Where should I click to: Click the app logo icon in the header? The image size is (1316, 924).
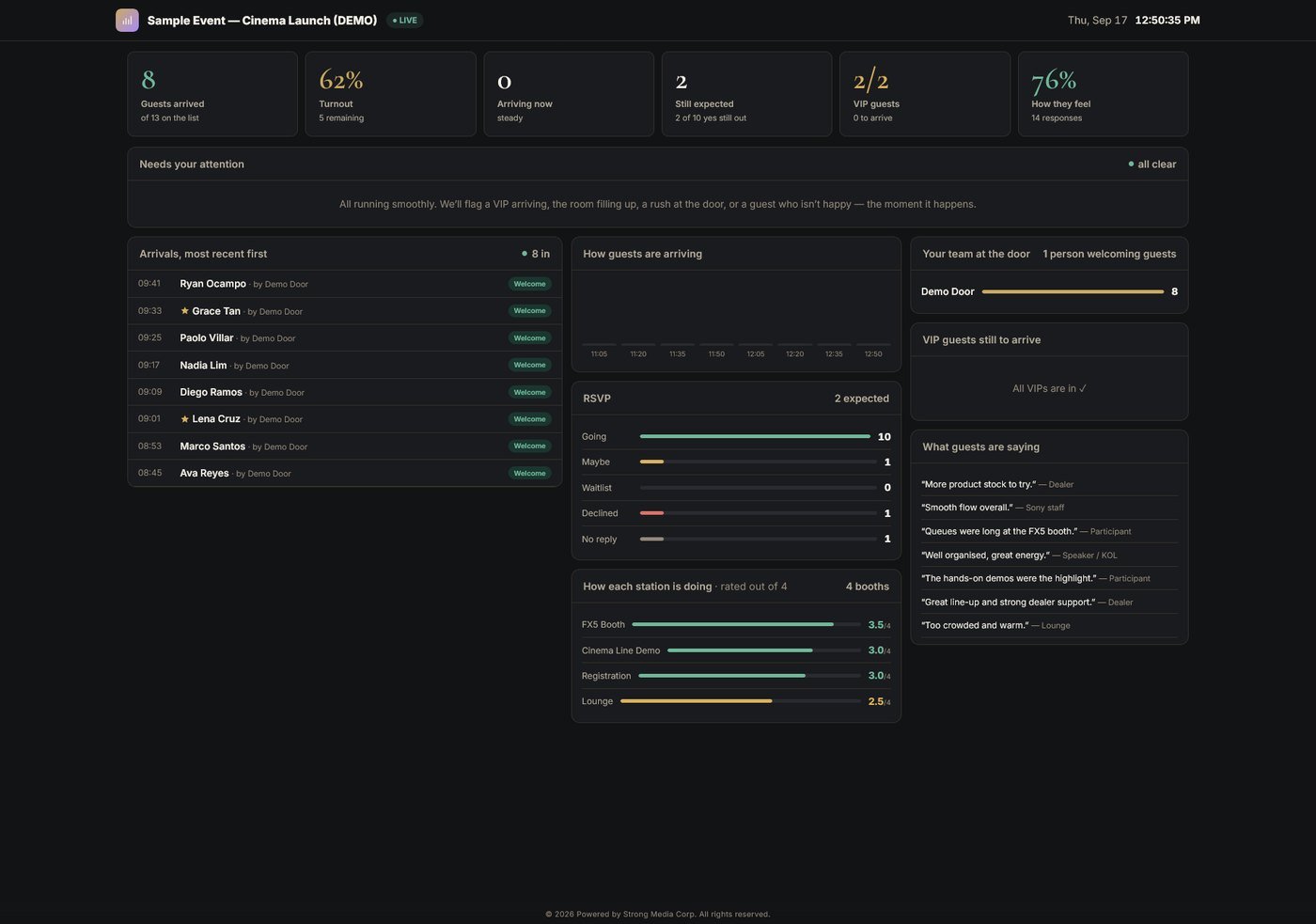click(127, 20)
